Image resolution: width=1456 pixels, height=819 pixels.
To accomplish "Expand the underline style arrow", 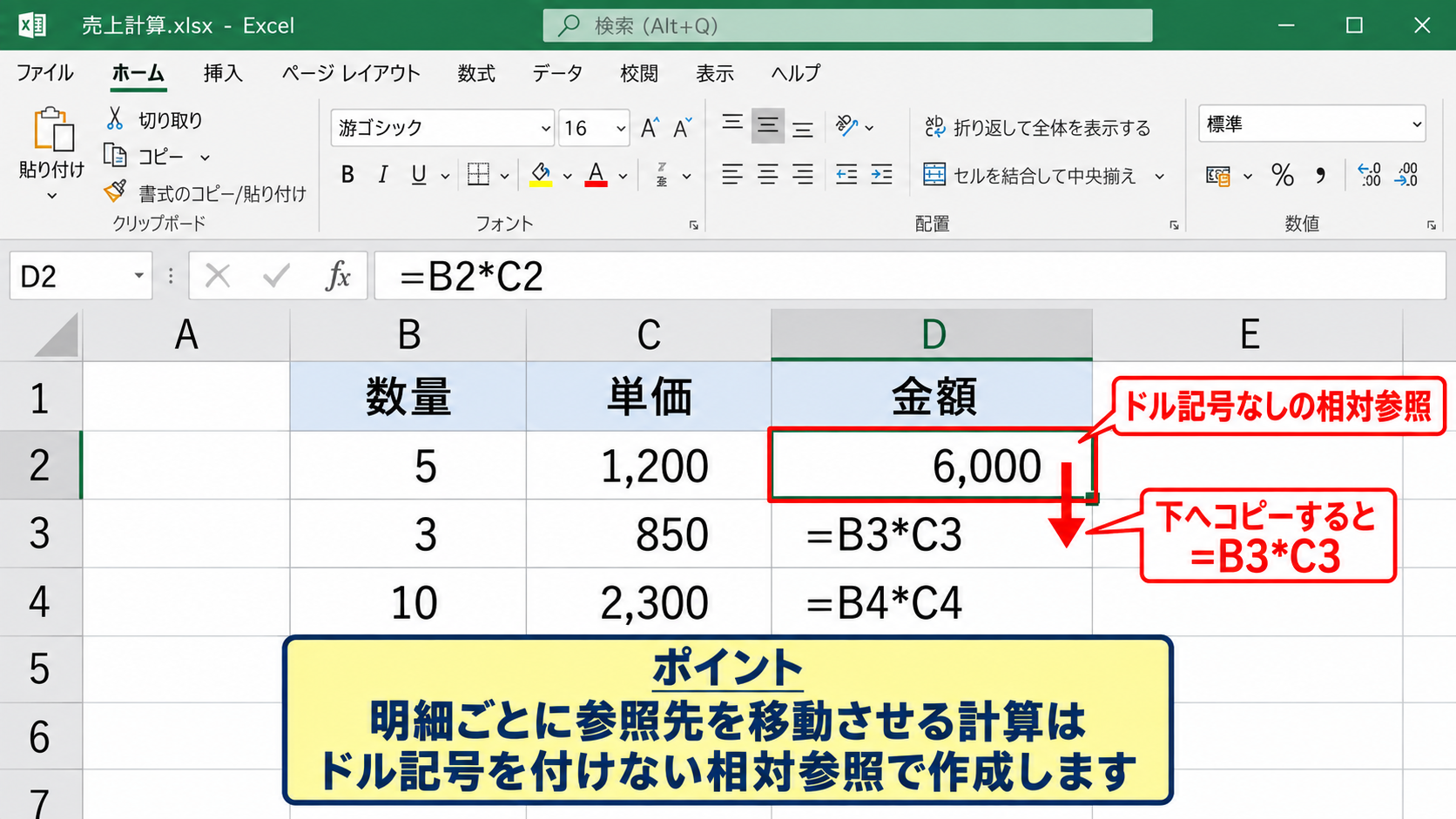I will [x=445, y=177].
